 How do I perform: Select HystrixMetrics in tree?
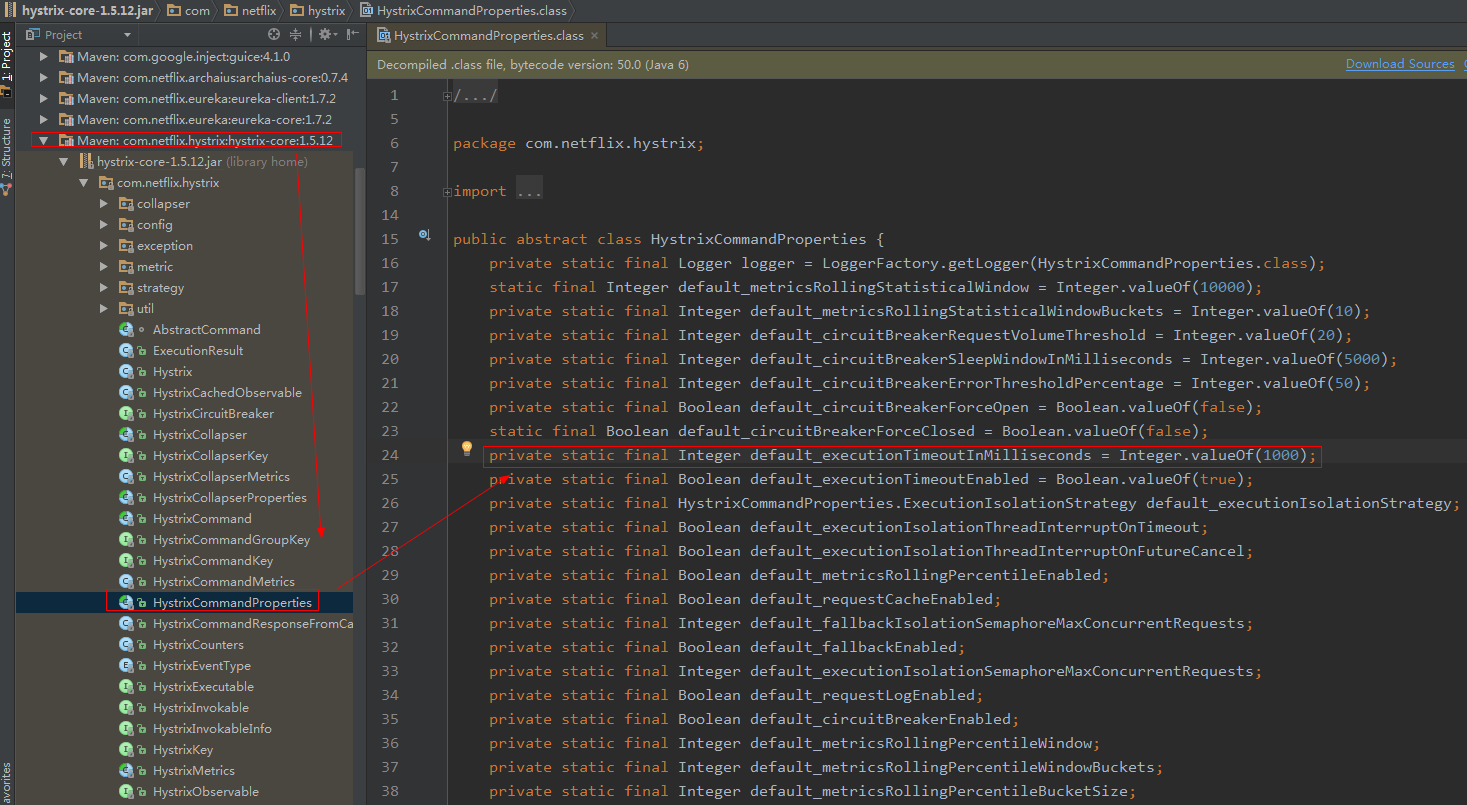pyautogui.click(x=194, y=771)
